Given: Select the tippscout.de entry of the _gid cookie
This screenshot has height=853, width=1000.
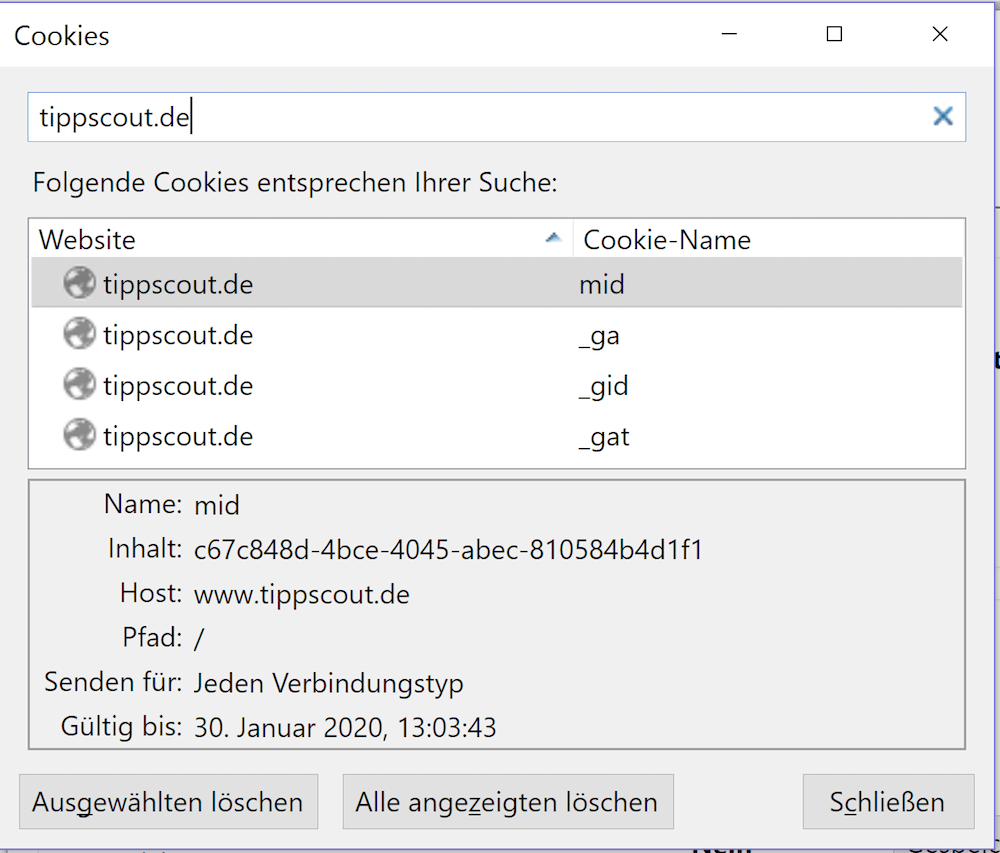Looking at the screenshot, I should click(x=178, y=386).
